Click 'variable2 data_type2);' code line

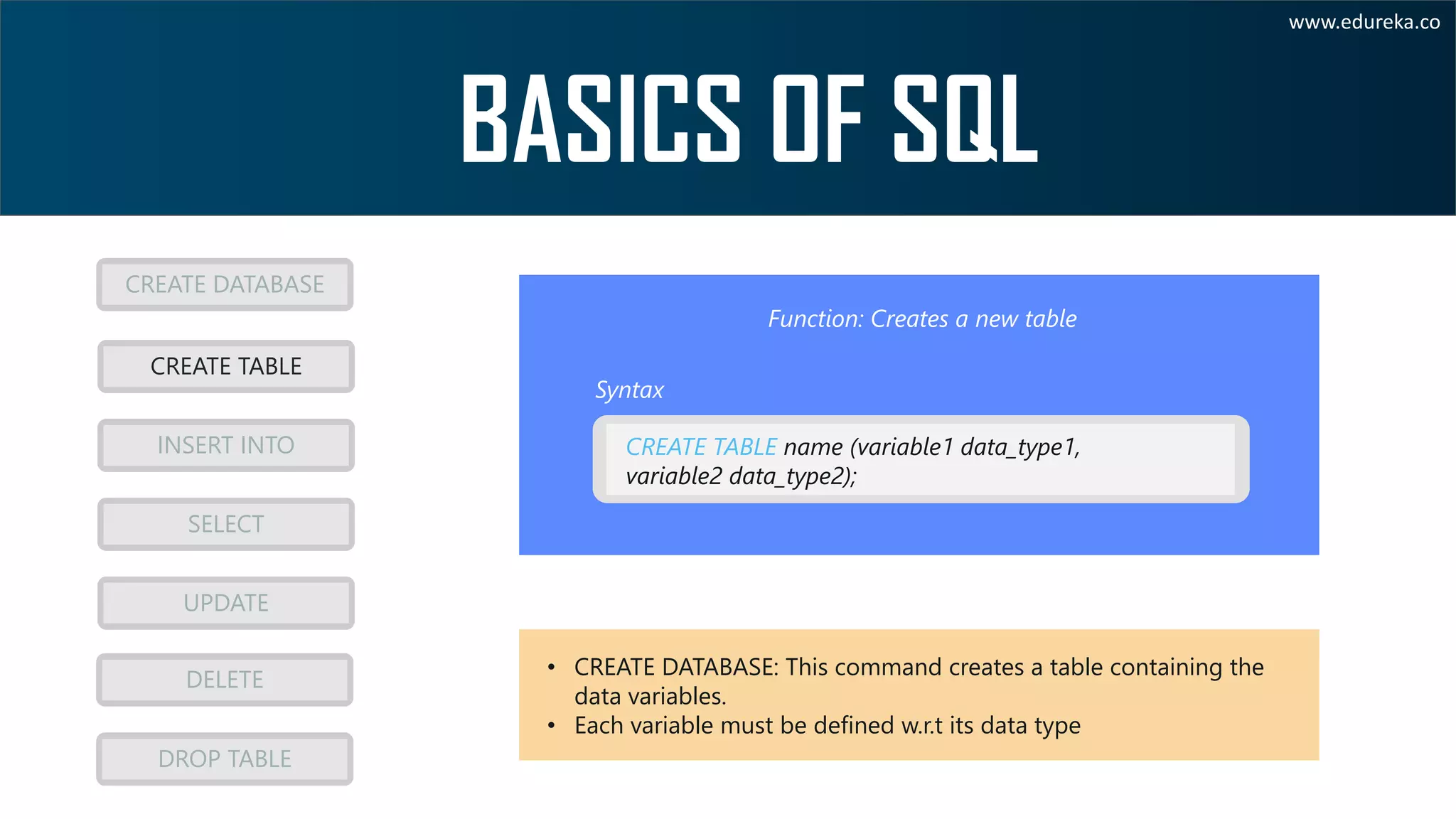(741, 476)
